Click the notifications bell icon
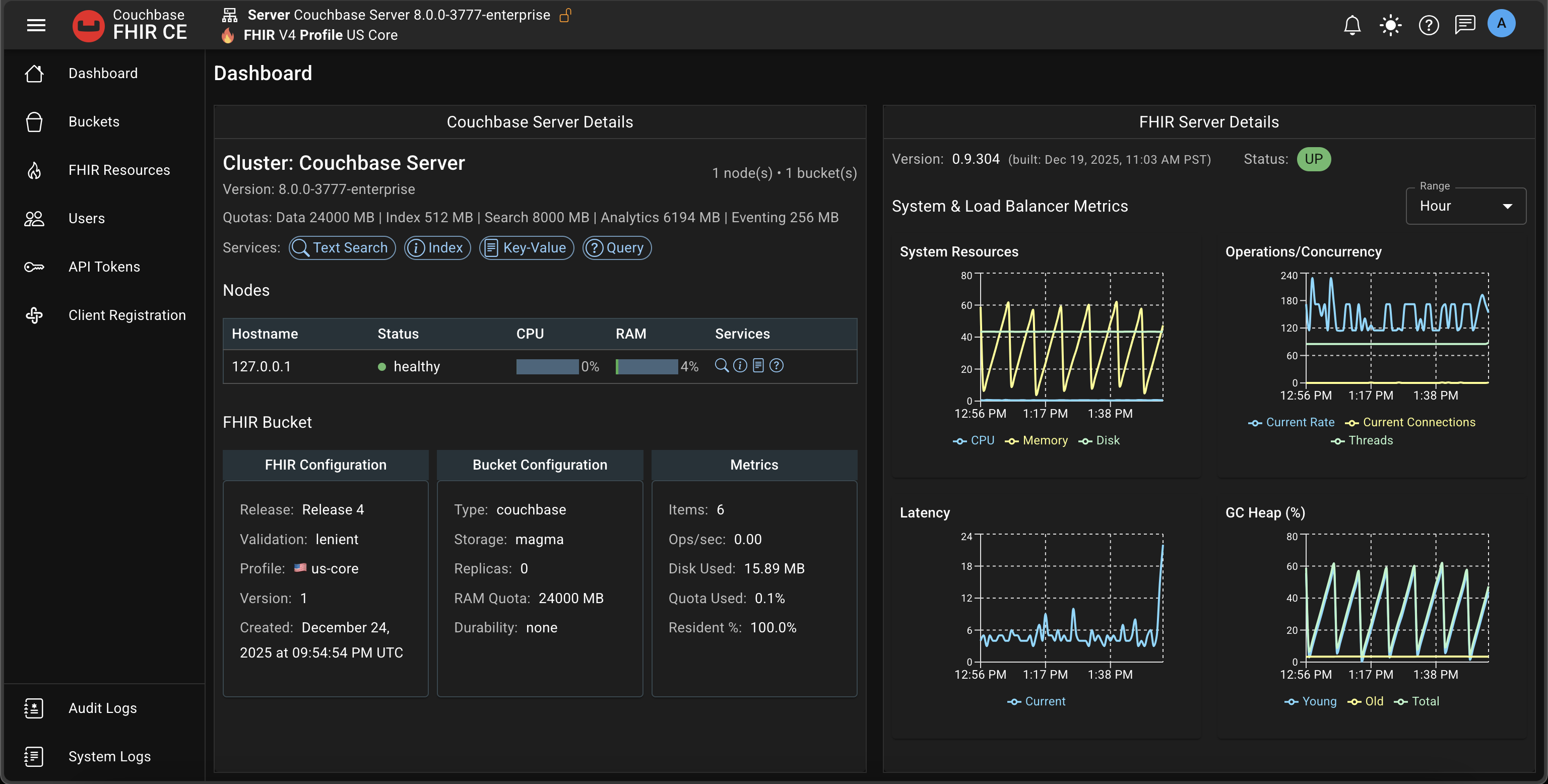This screenshot has height=784, width=1548. 1351,25
